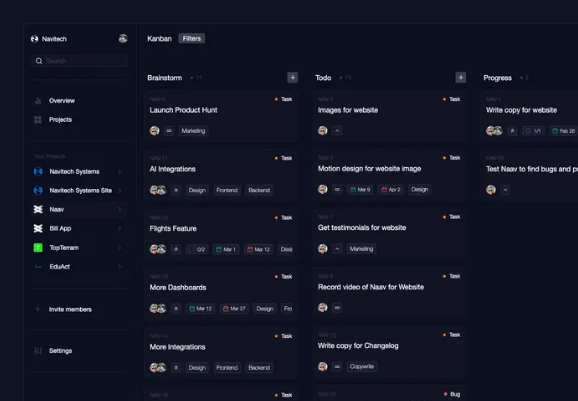Open the Flights Feature card
The width and height of the screenshot is (578, 401).
click(x=221, y=235)
